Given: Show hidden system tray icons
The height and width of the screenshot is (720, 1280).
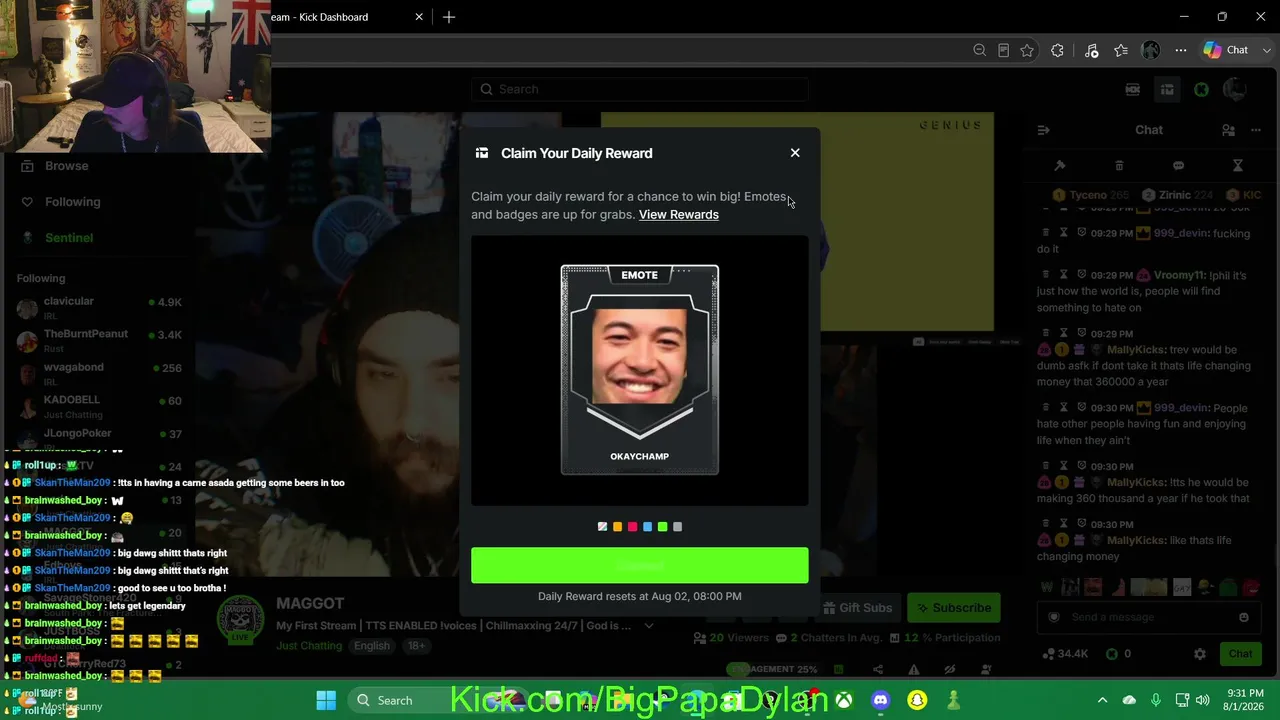Looking at the screenshot, I should coord(1102,700).
